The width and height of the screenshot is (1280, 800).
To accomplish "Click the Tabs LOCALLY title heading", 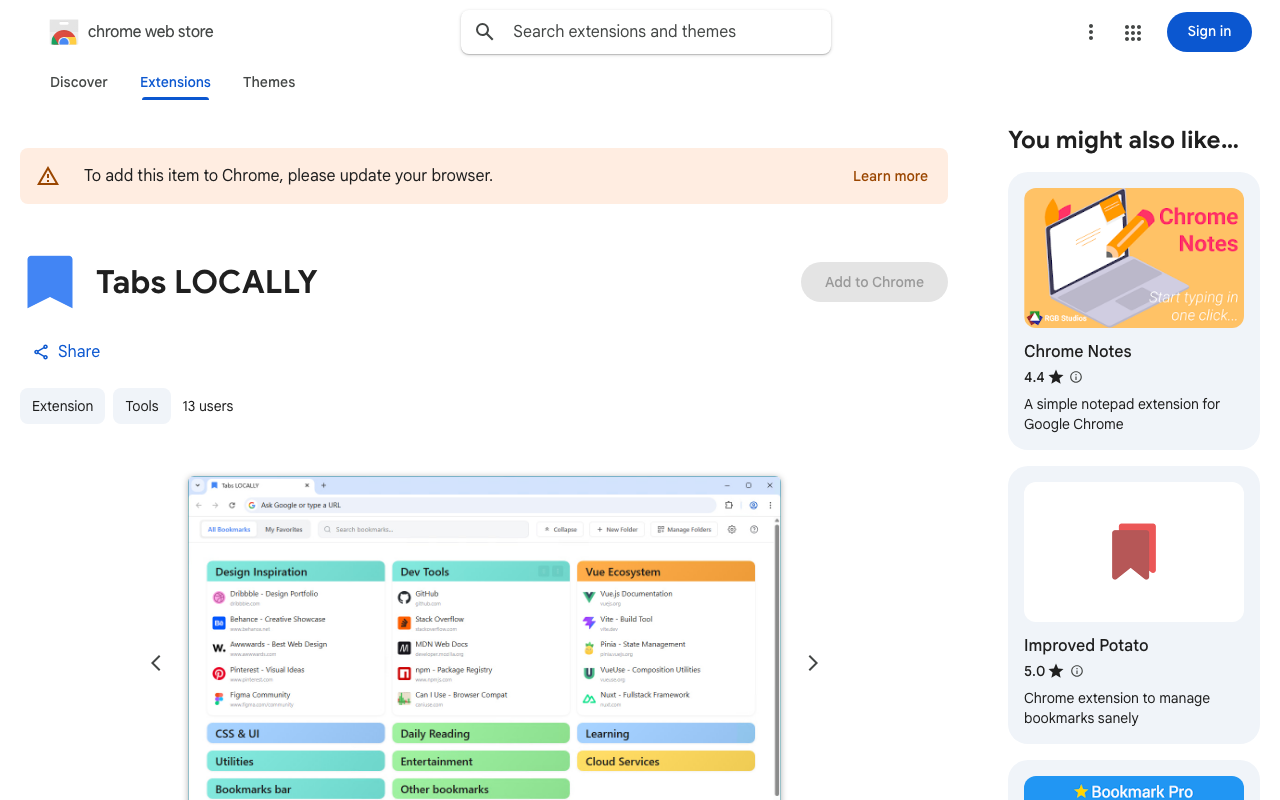I will (207, 282).
